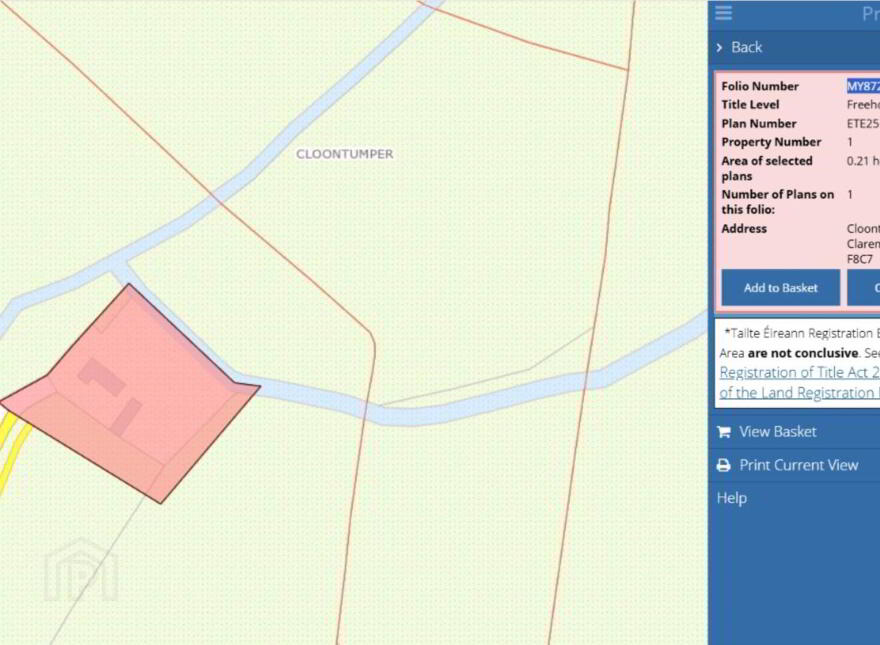
Task: Click the F8C7 eircode text
Action: point(860,259)
